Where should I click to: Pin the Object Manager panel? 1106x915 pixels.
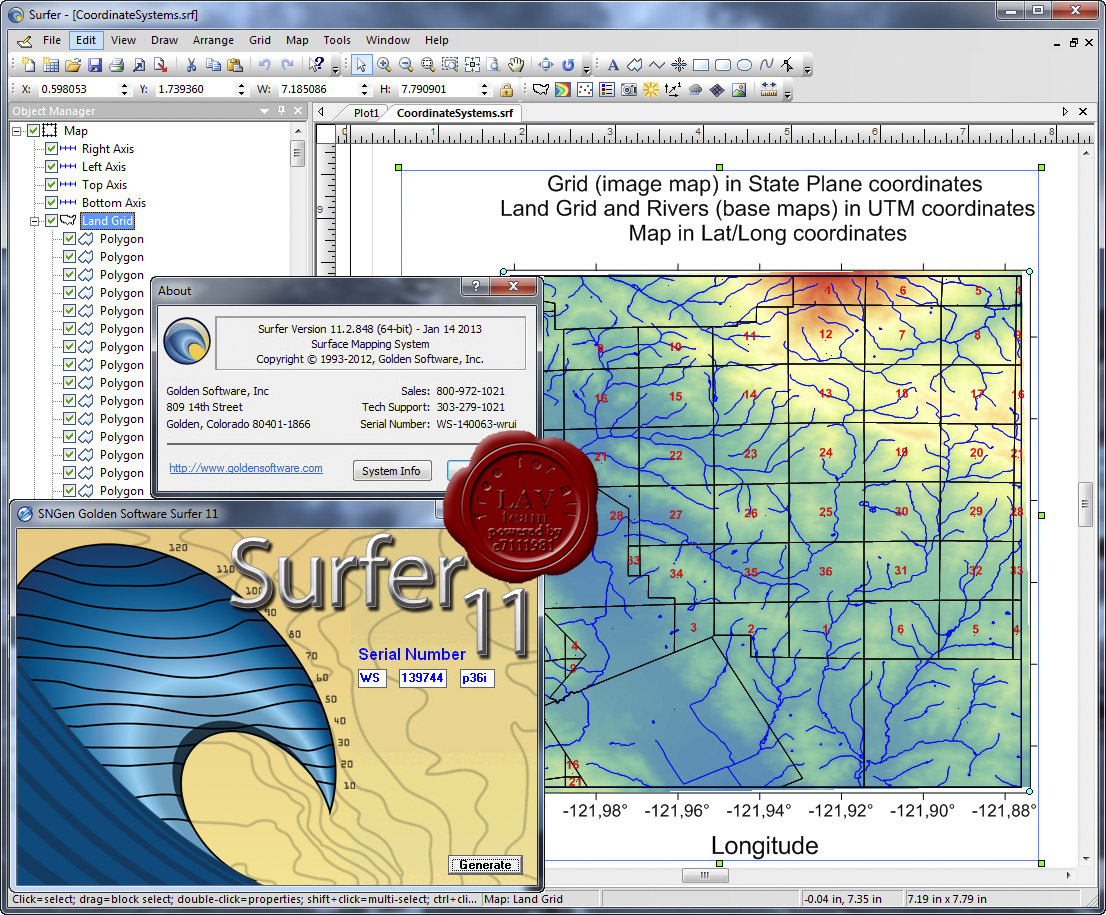coord(281,111)
